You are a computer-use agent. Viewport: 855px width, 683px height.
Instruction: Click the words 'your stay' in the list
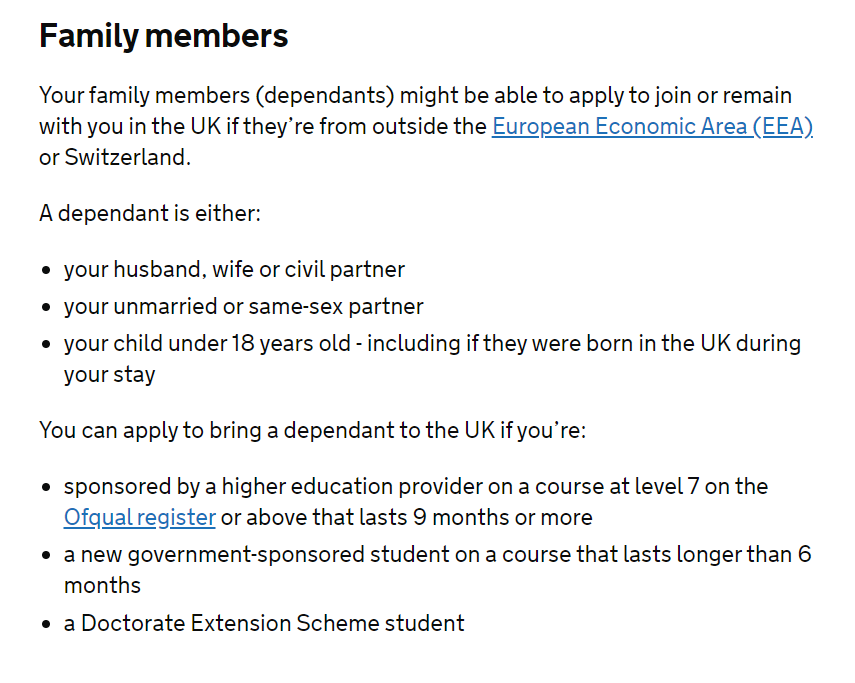click(x=110, y=375)
